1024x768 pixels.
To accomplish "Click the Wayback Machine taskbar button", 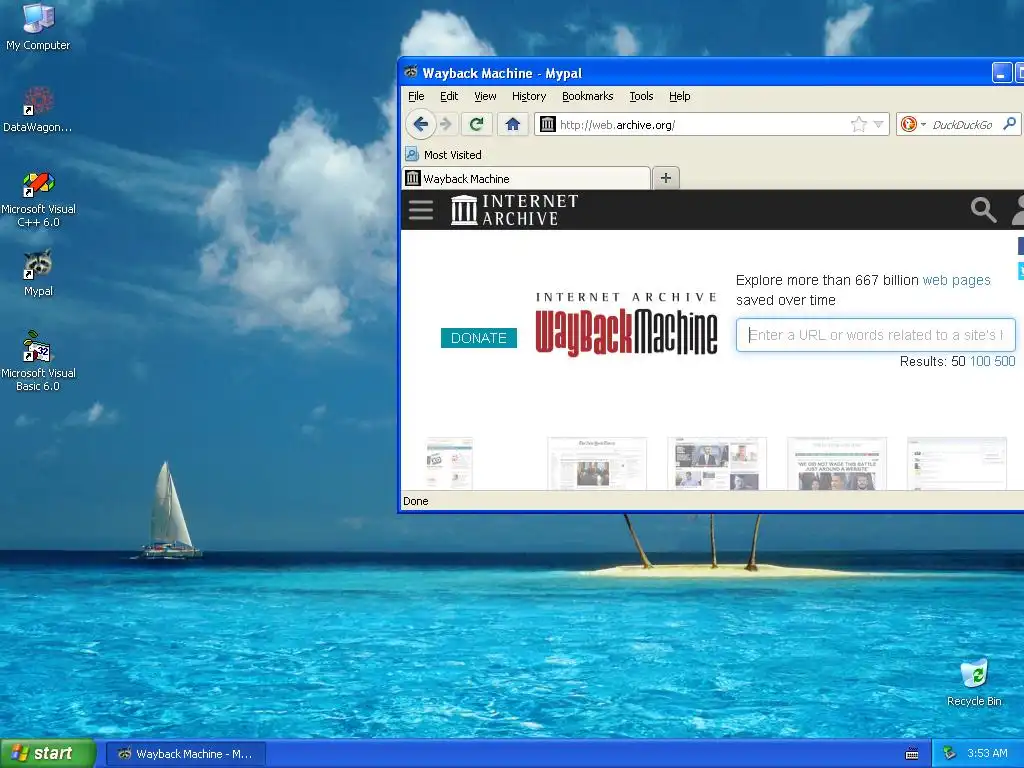I will [x=186, y=754].
